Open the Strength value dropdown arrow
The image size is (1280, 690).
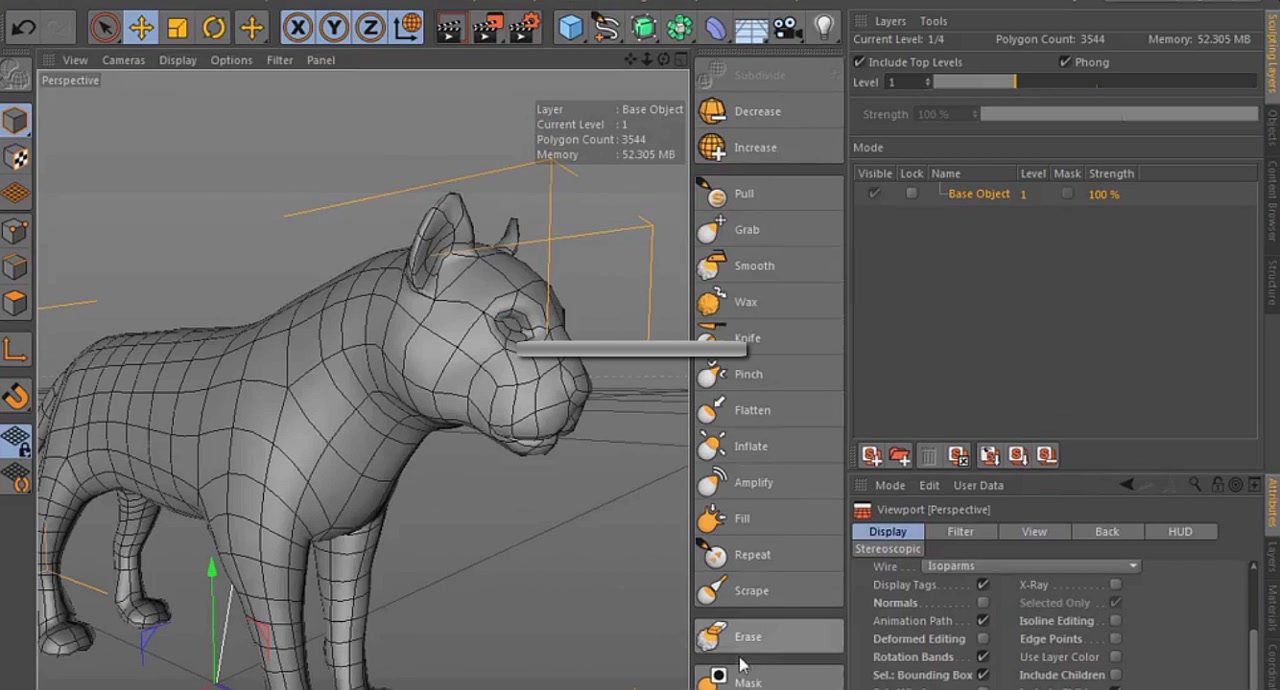[x=973, y=113]
